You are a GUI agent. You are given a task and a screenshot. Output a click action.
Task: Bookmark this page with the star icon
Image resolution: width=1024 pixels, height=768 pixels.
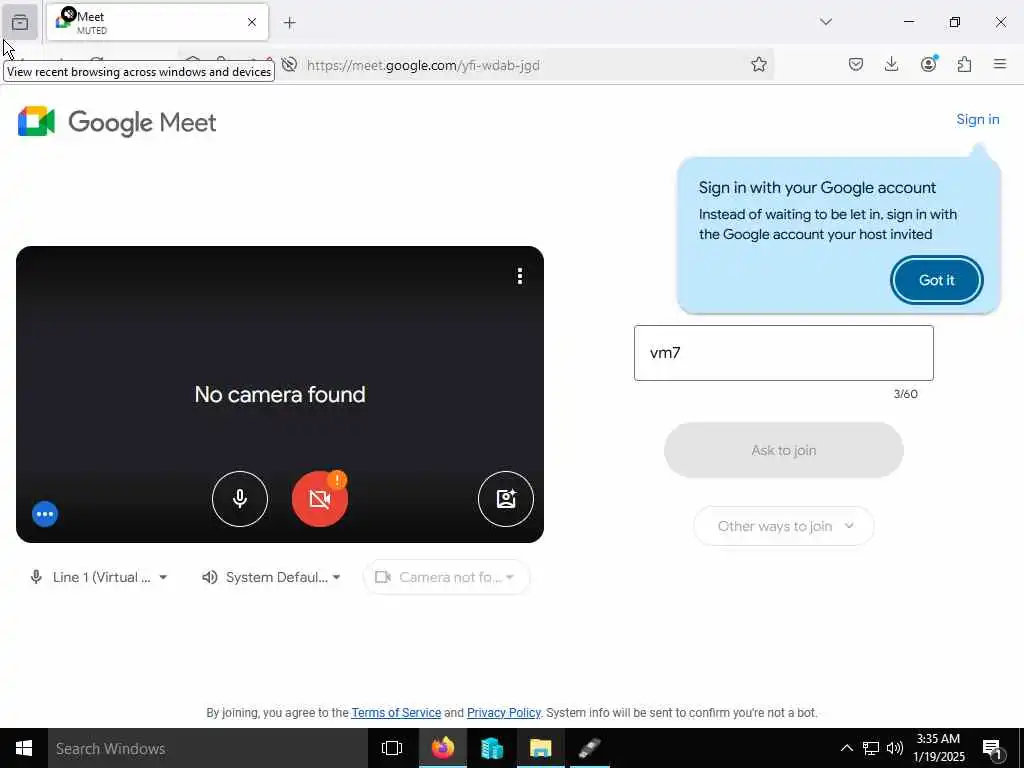point(758,64)
